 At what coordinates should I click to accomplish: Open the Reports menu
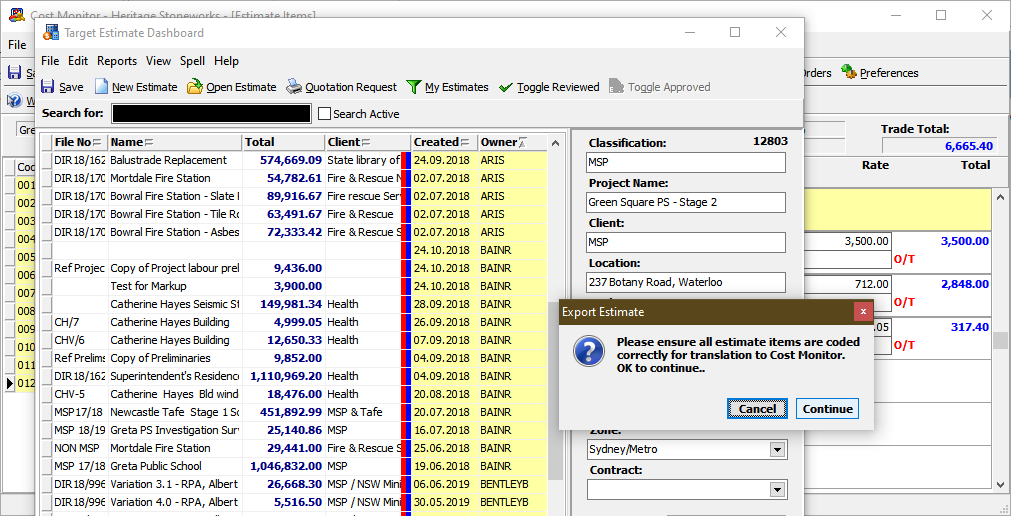[x=117, y=61]
